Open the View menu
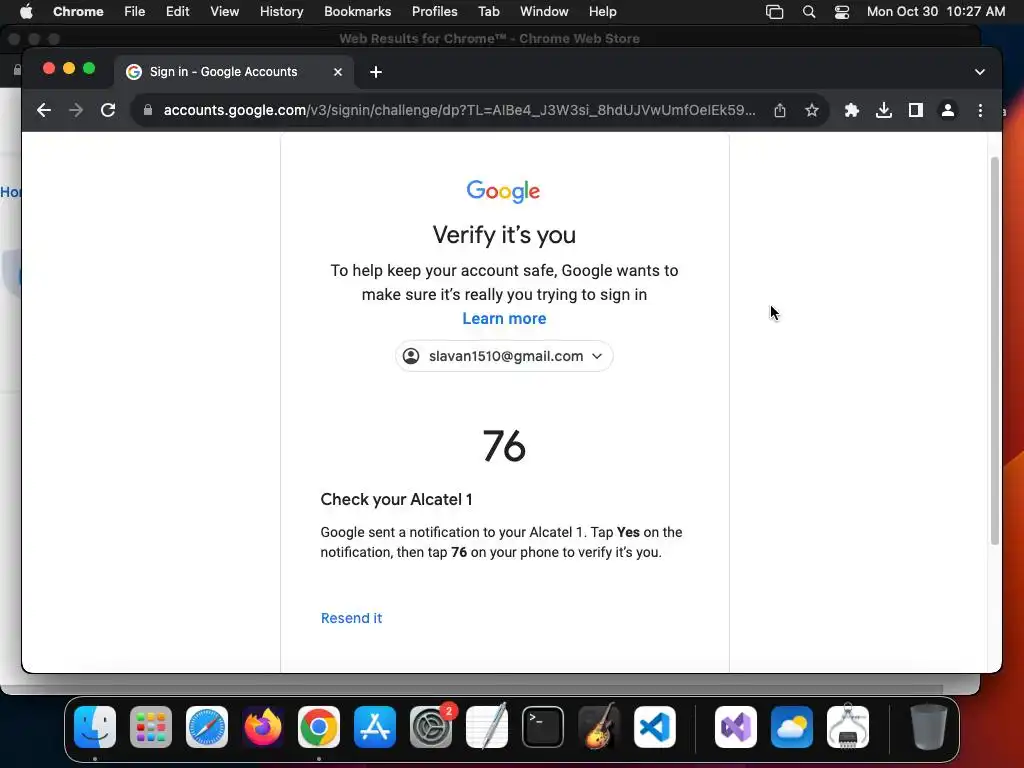The height and width of the screenshot is (768, 1024). point(224,12)
